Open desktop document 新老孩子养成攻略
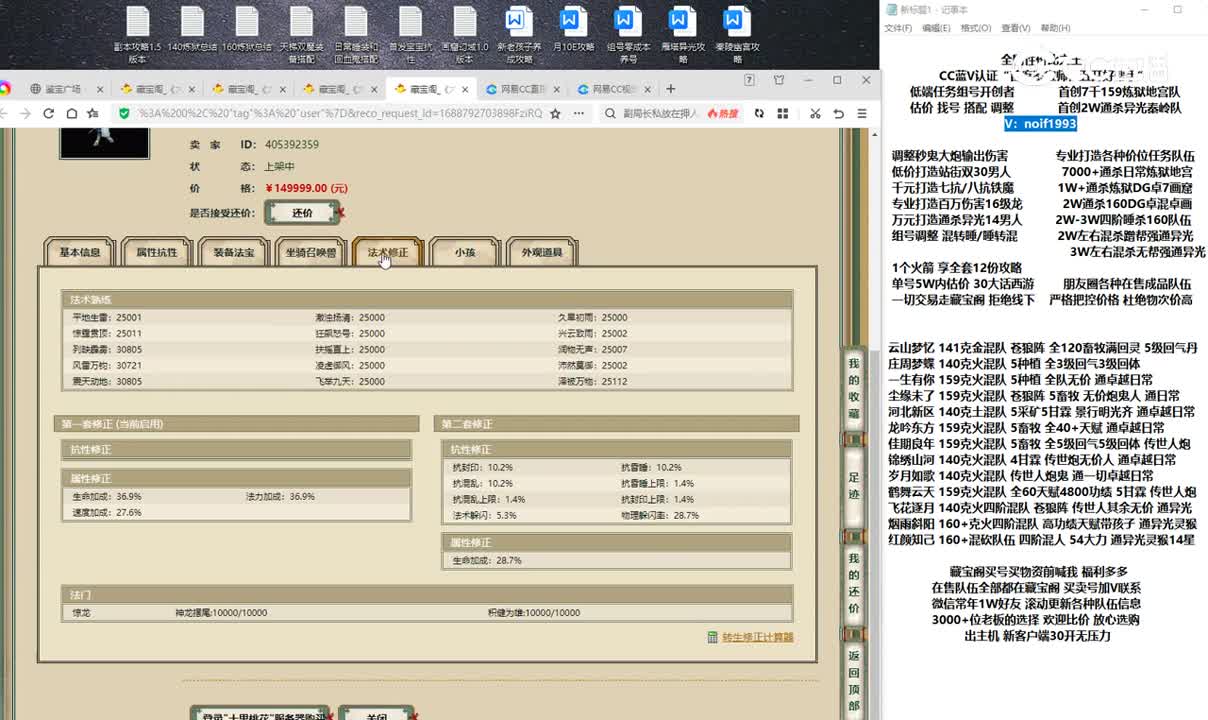Viewport: 1208px width, 720px height. click(519, 34)
